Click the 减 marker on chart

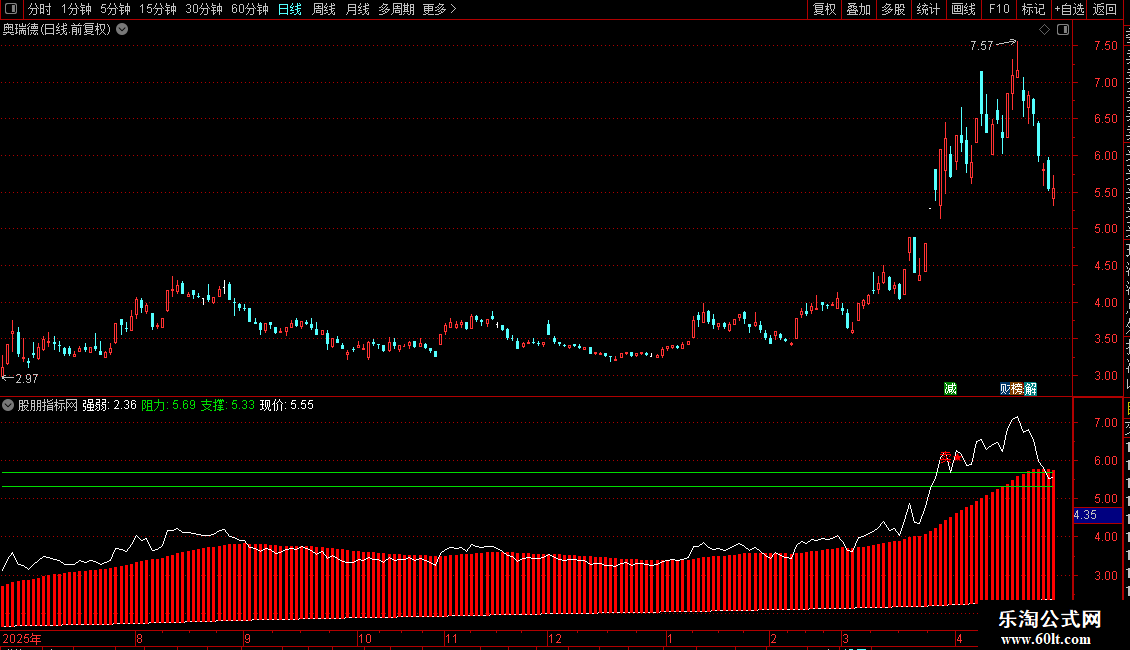(951, 389)
